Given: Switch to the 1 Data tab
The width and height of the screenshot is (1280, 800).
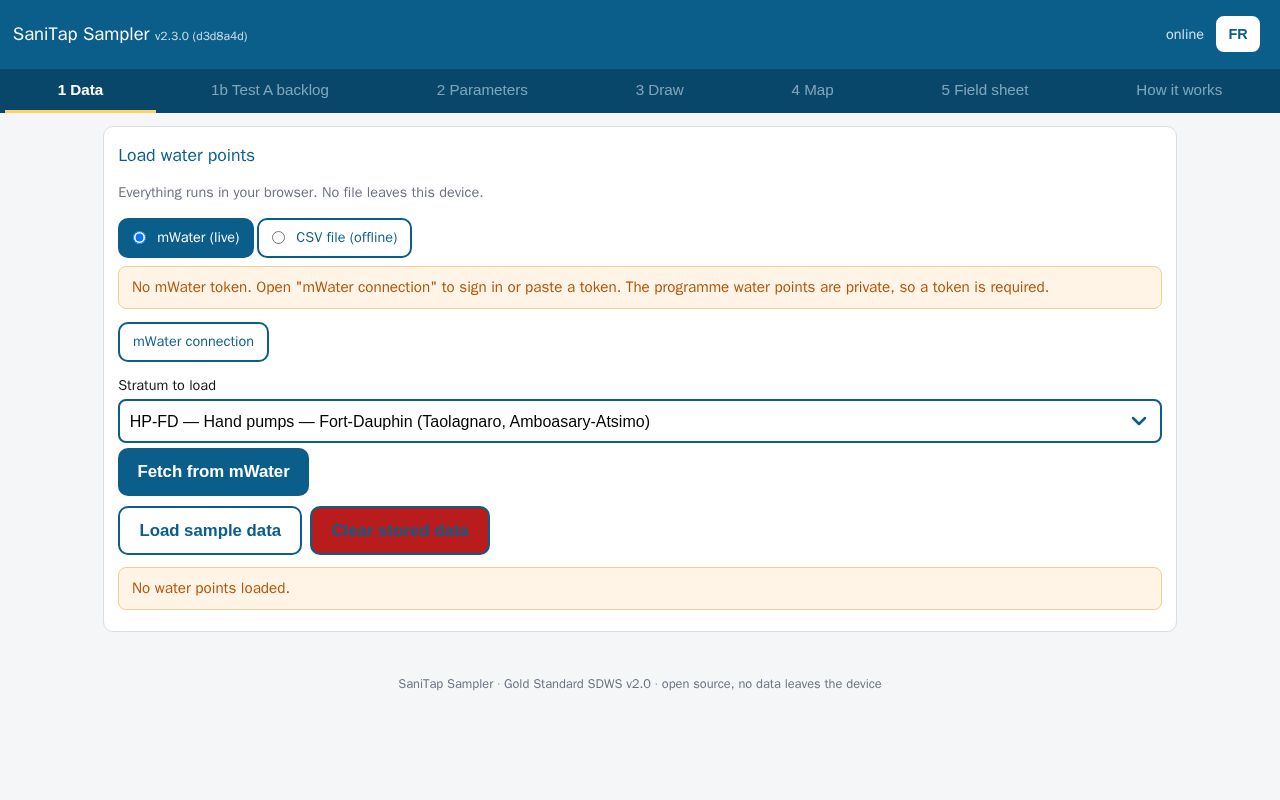Looking at the screenshot, I should coord(80,90).
